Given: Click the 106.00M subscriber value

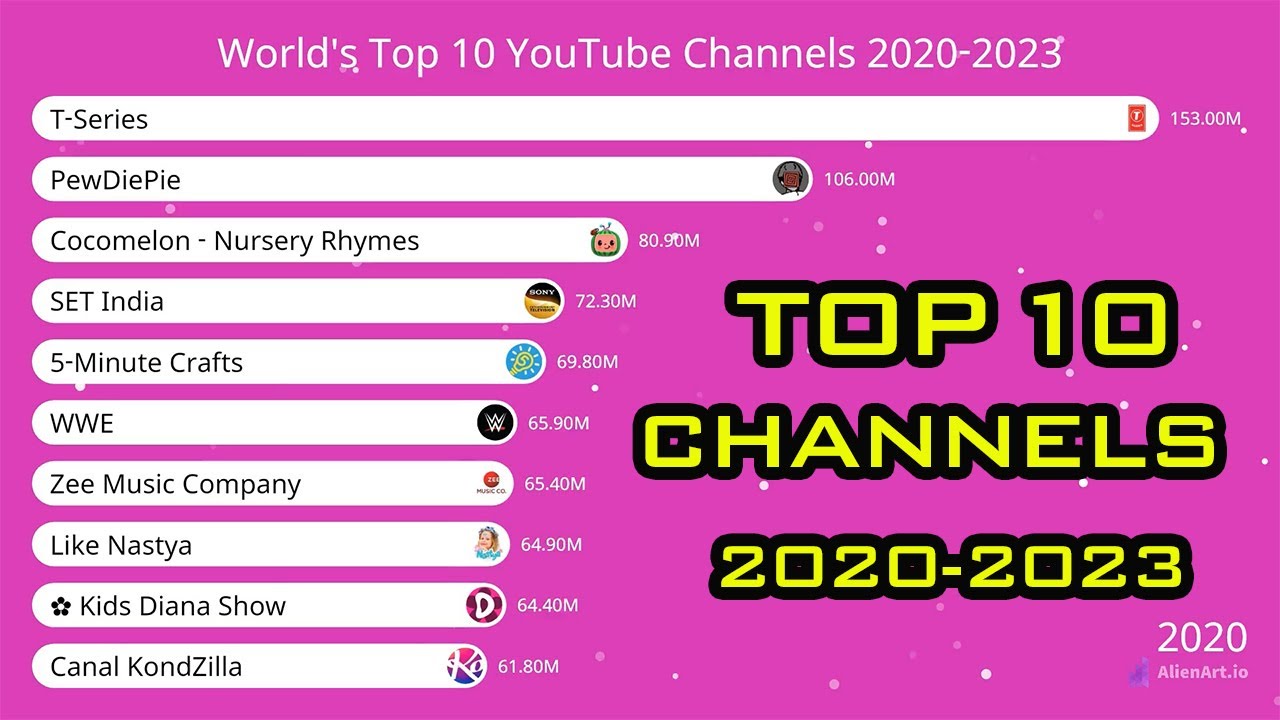Looking at the screenshot, I should [x=859, y=180].
